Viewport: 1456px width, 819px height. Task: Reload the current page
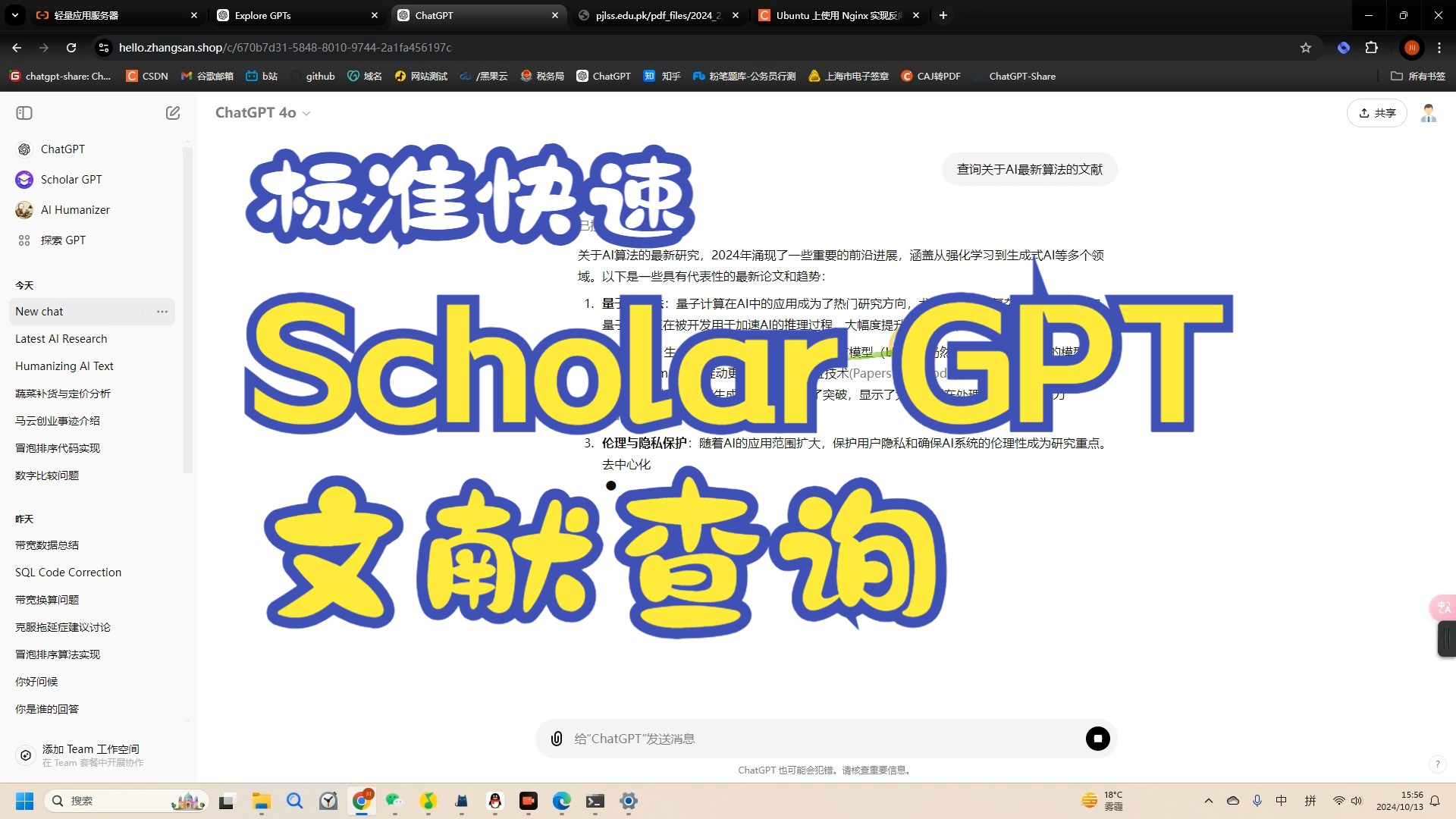(71, 47)
